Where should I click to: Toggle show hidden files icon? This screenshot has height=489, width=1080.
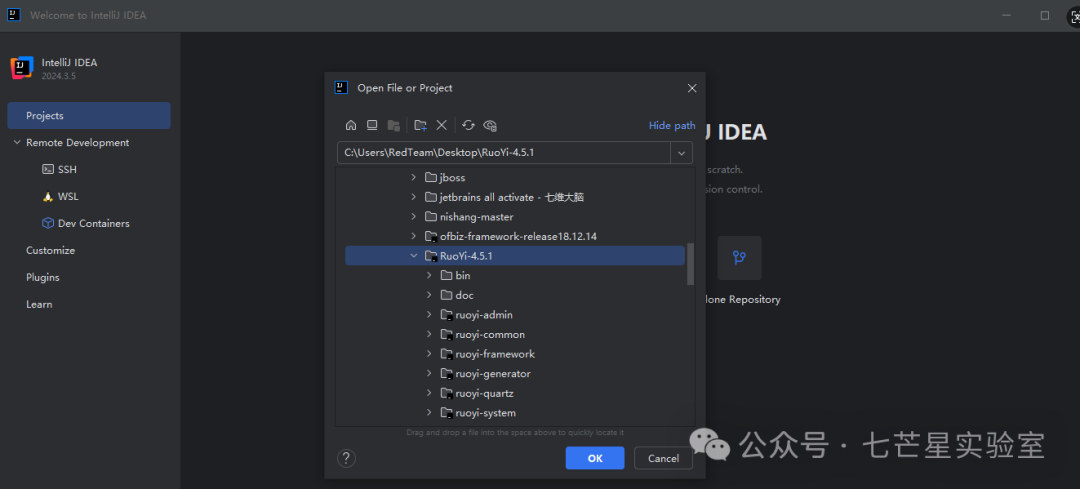490,125
